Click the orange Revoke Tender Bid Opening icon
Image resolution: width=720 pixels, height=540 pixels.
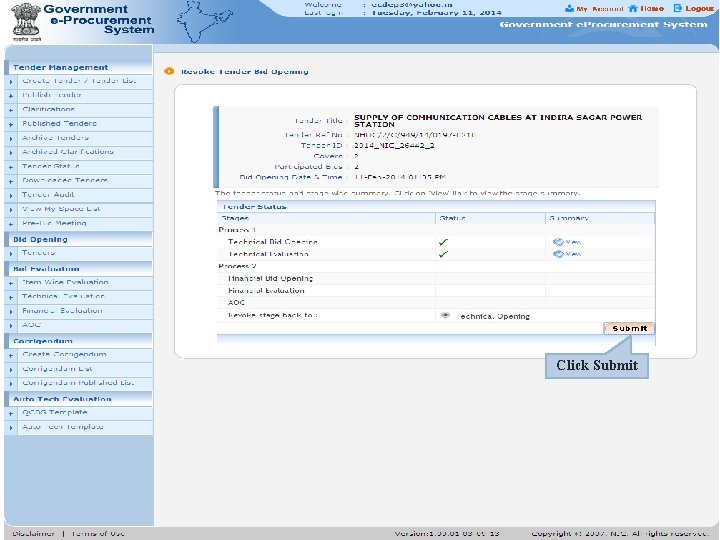[169, 71]
